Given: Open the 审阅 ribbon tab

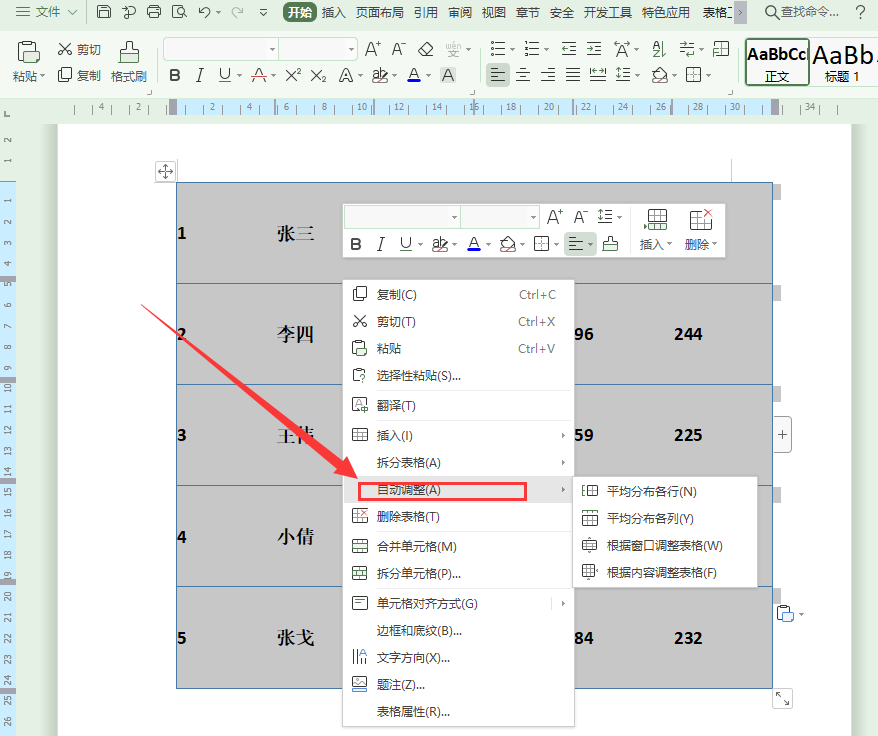Looking at the screenshot, I should 460,12.
